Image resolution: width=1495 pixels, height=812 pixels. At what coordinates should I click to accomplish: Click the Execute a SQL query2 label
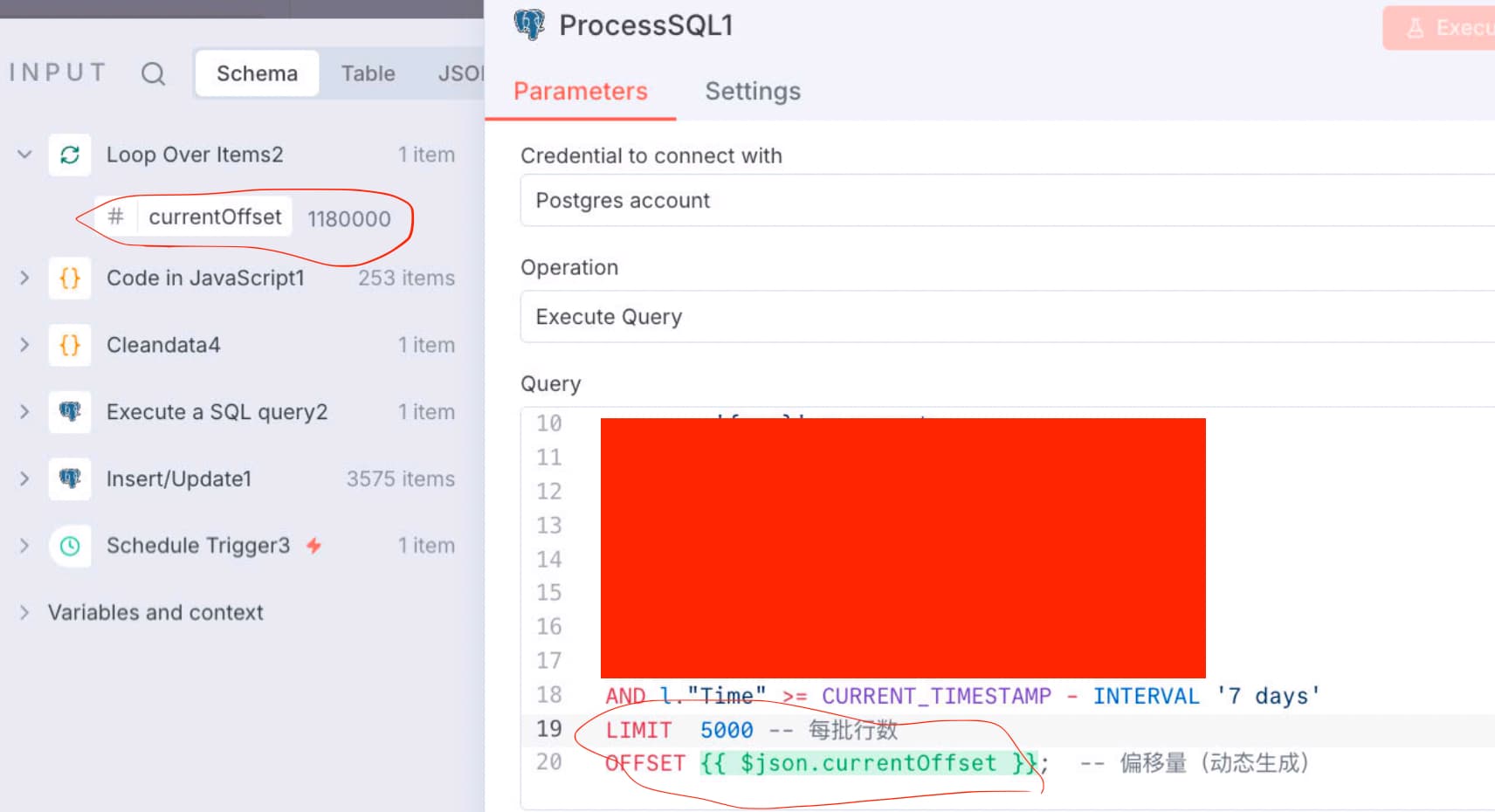click(217, 411)
